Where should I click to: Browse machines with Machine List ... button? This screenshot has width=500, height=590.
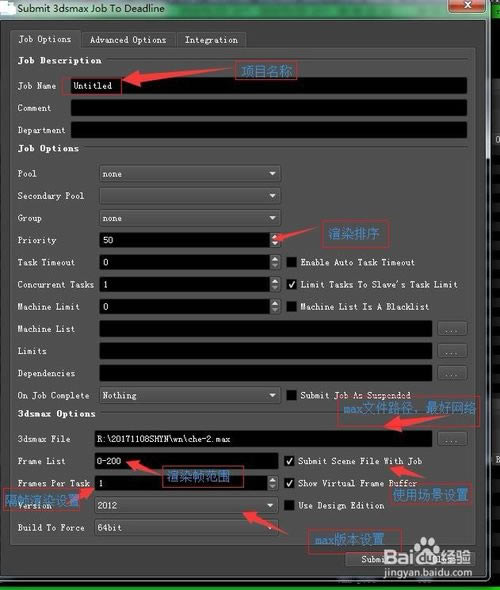452,329
